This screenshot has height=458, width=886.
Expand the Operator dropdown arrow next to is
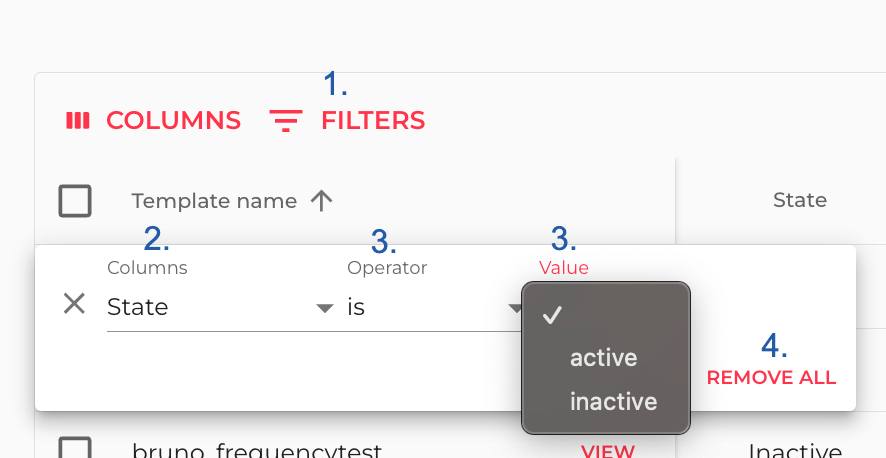[515, 308]
